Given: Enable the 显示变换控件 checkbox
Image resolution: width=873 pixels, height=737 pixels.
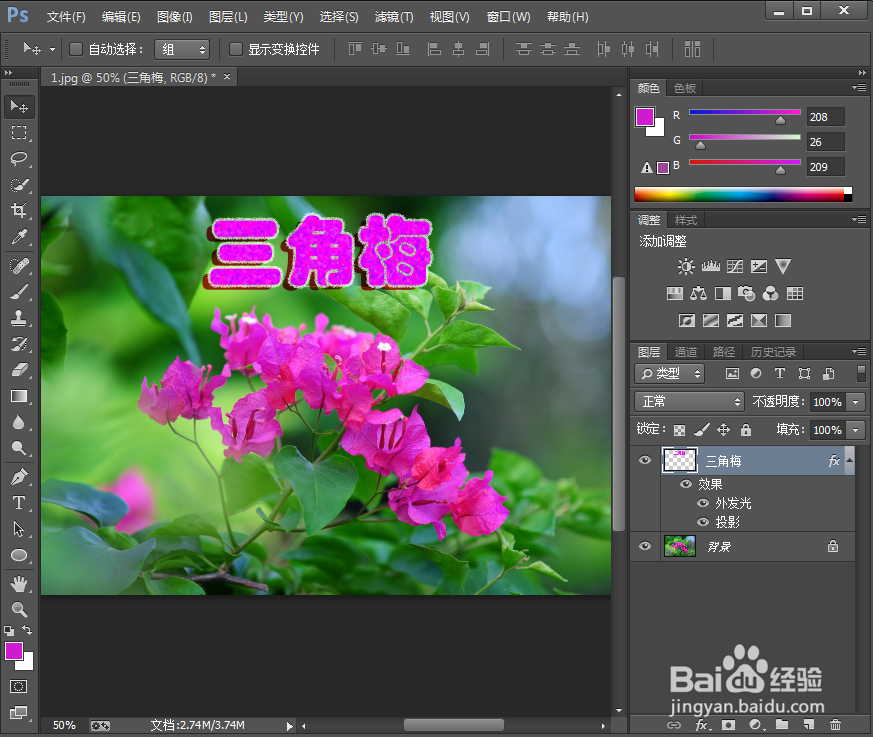Looking at the screenshot, I should (236, 50).
